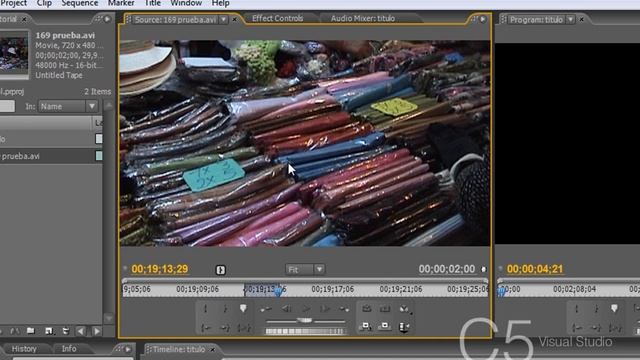
Task: Open Source clip selector dropdown arrow
Action: tap(224, 19)
